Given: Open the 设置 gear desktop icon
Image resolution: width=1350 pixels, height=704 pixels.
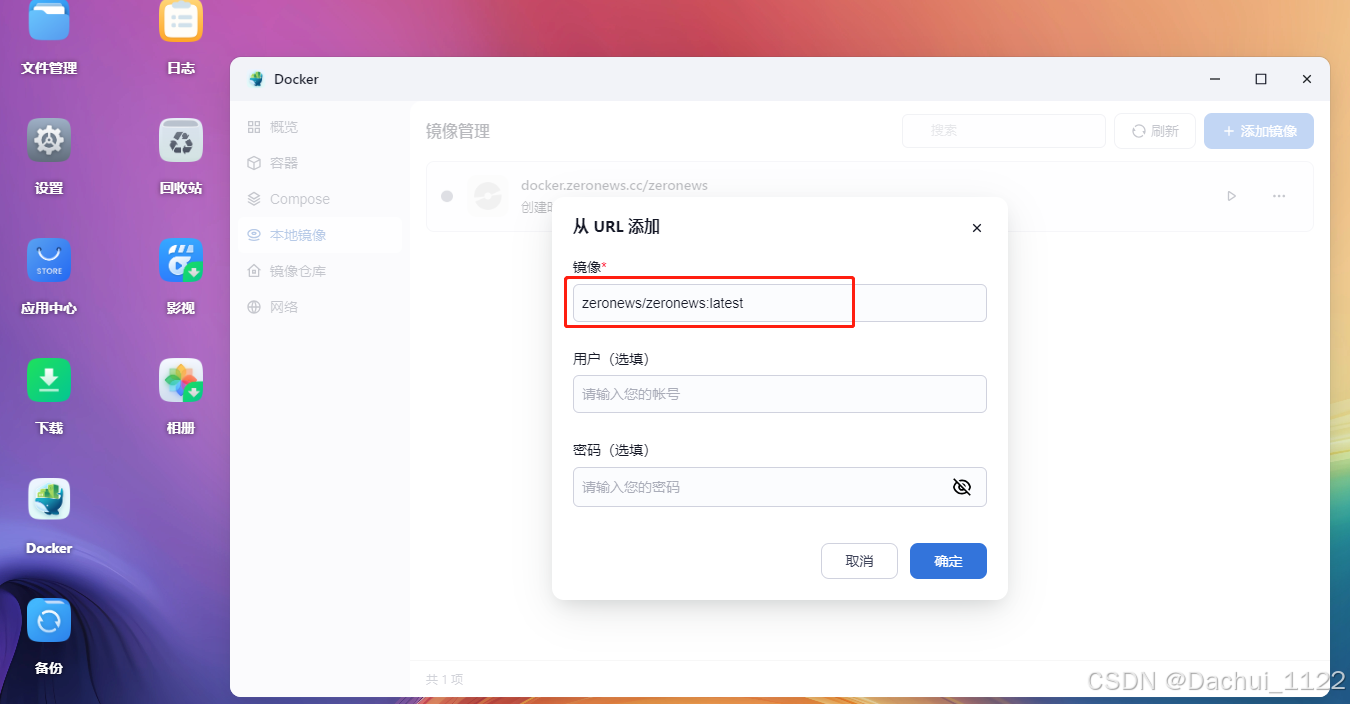Looking at the screenshot, I should (x=49, y=140).
